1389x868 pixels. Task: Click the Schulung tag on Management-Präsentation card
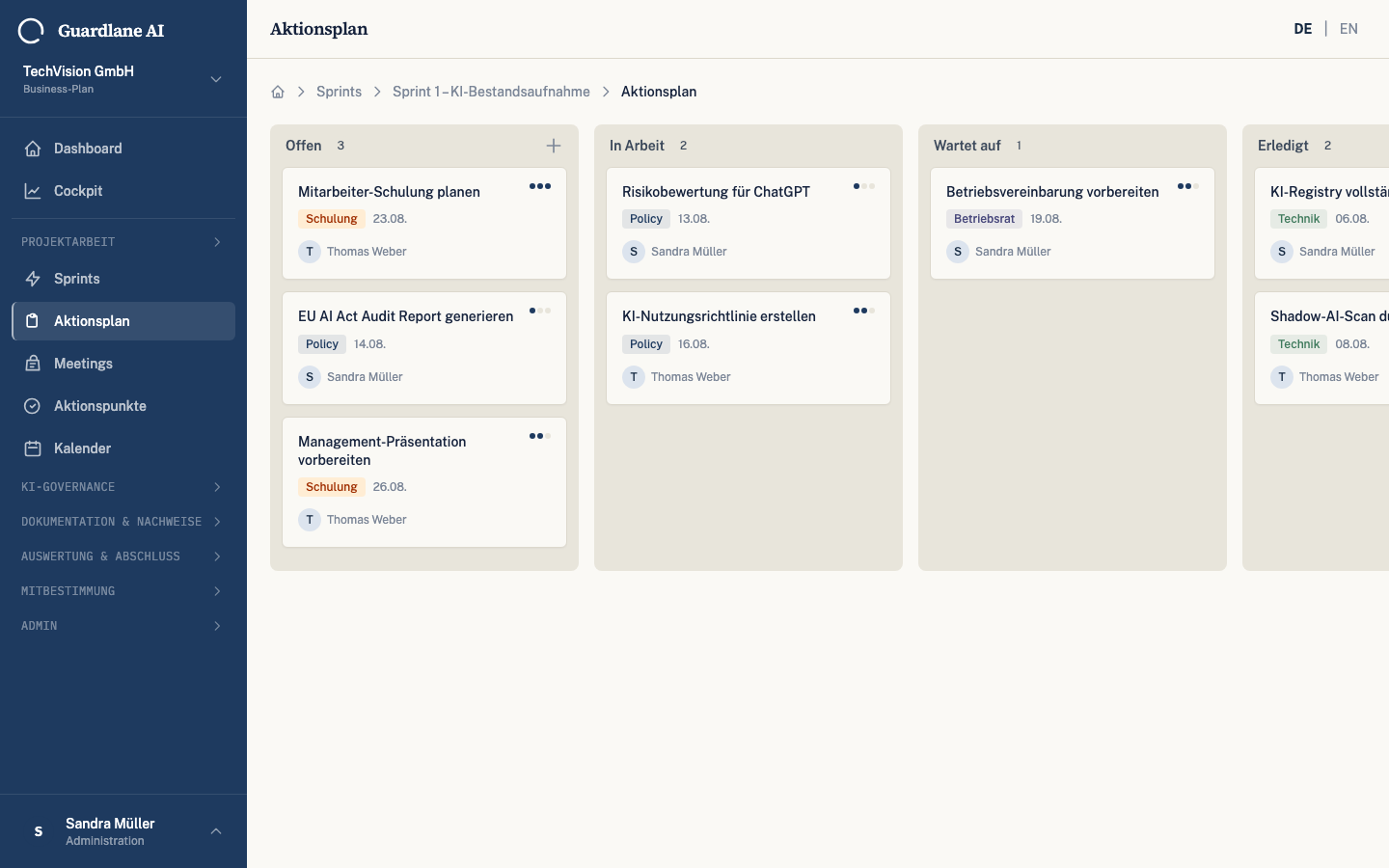(x=332, y=487)
